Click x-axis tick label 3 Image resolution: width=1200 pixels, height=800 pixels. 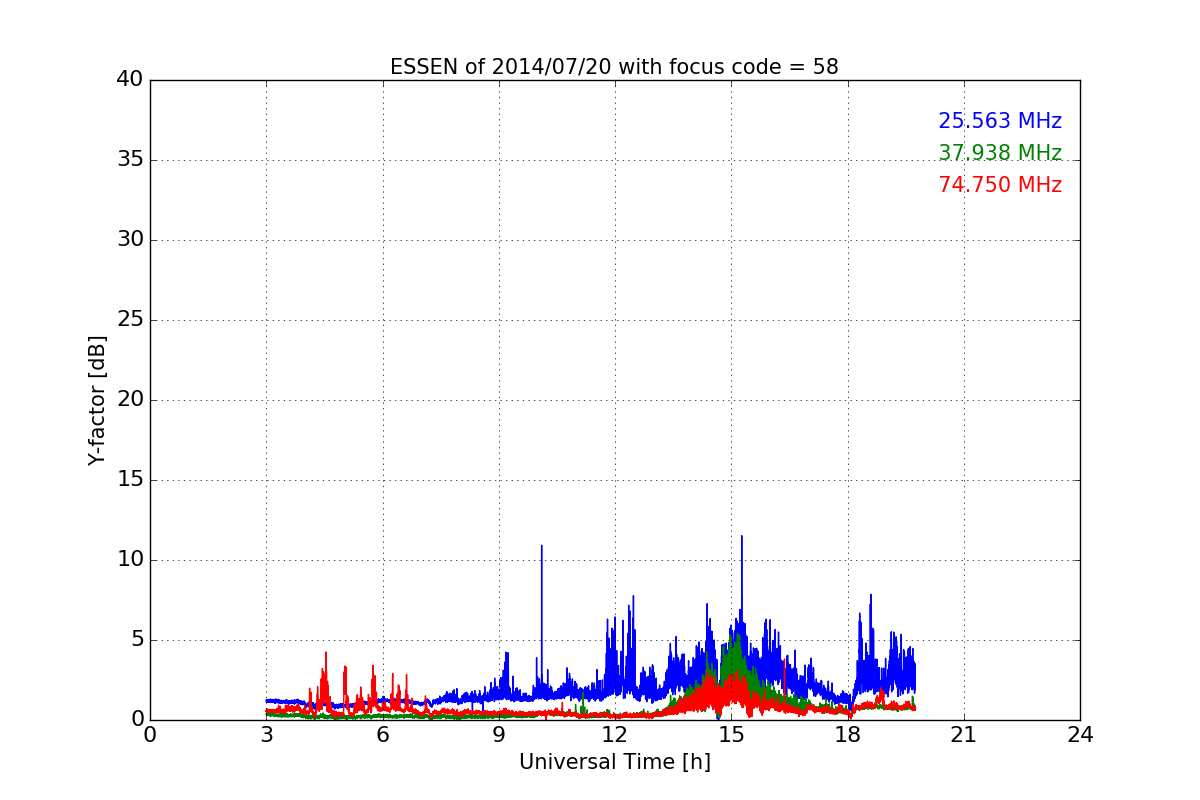(266, 734)
